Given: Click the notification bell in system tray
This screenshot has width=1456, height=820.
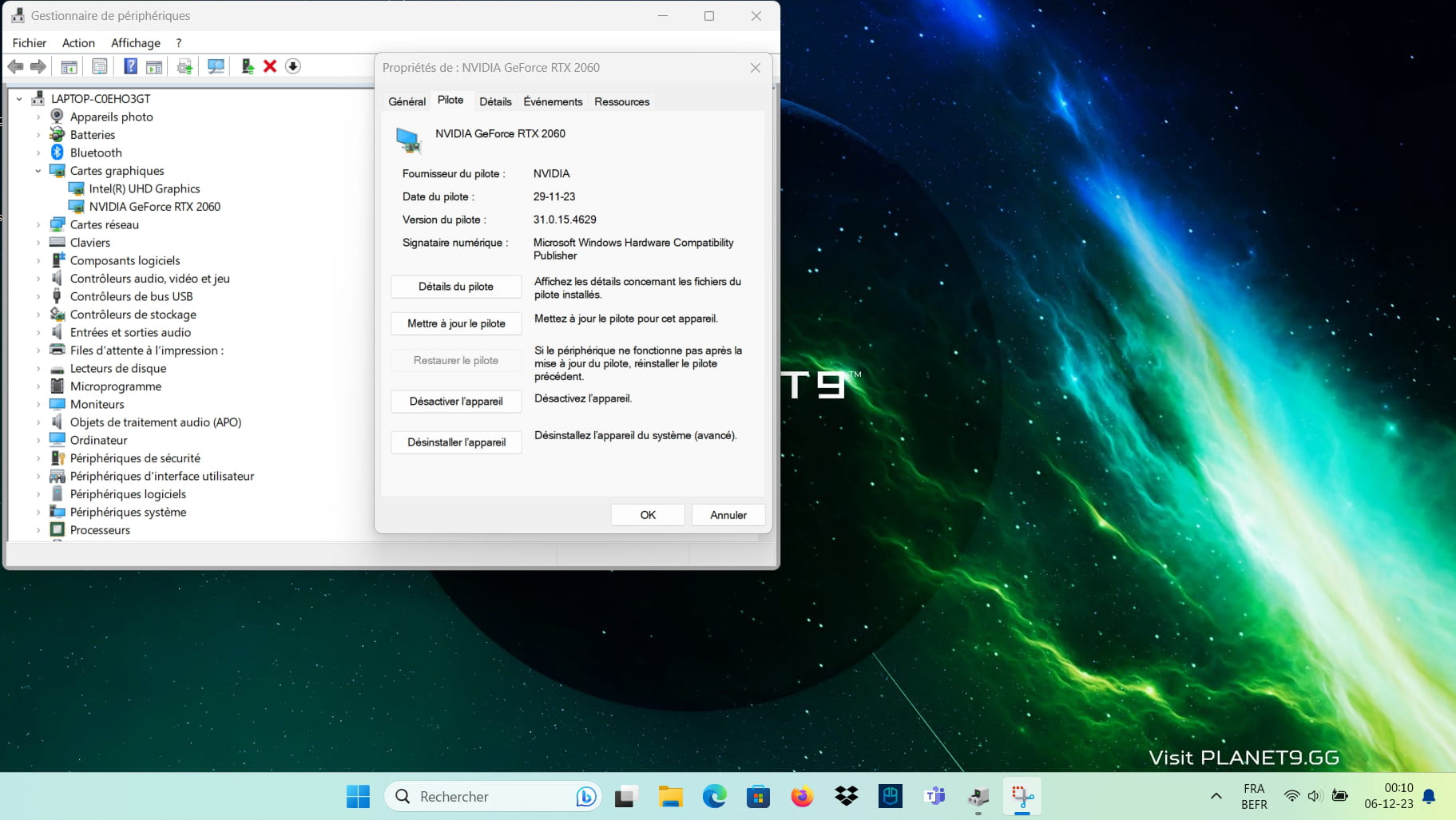Looking at the screenshot, I should (1430, 796).
